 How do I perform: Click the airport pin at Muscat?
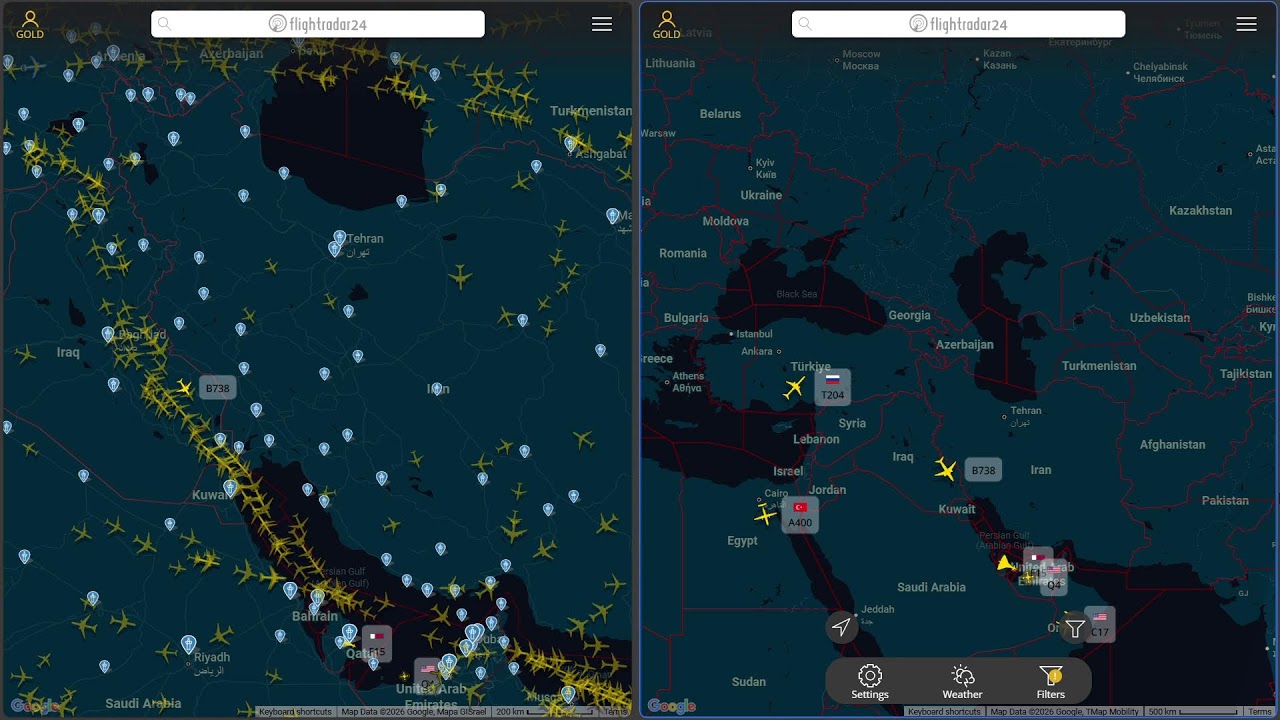click(x=568, y=694)
